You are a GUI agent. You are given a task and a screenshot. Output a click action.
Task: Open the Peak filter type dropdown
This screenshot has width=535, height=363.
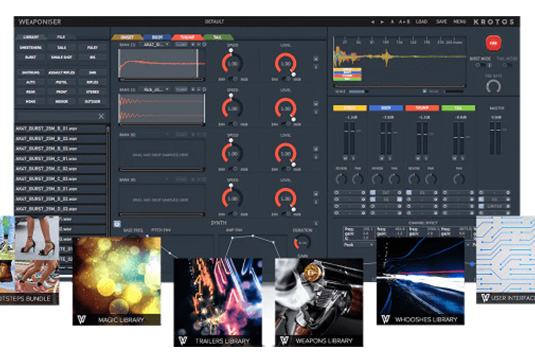358,245
